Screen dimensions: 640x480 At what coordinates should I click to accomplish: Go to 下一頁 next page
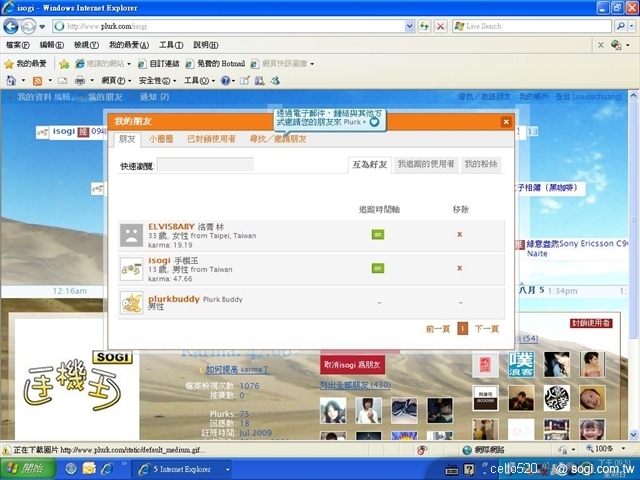(x=487, y=329)
